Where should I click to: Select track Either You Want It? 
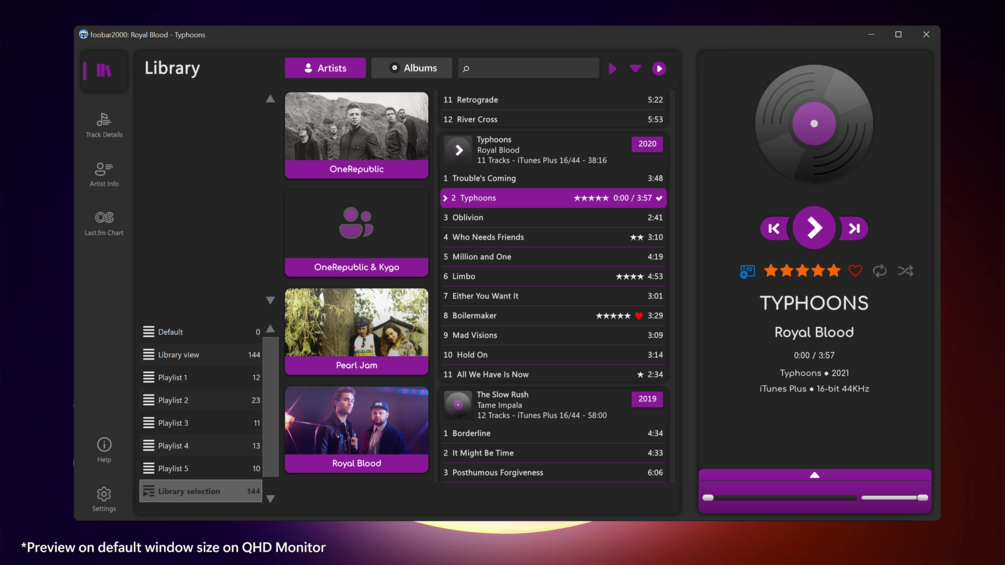pos(553,296)
